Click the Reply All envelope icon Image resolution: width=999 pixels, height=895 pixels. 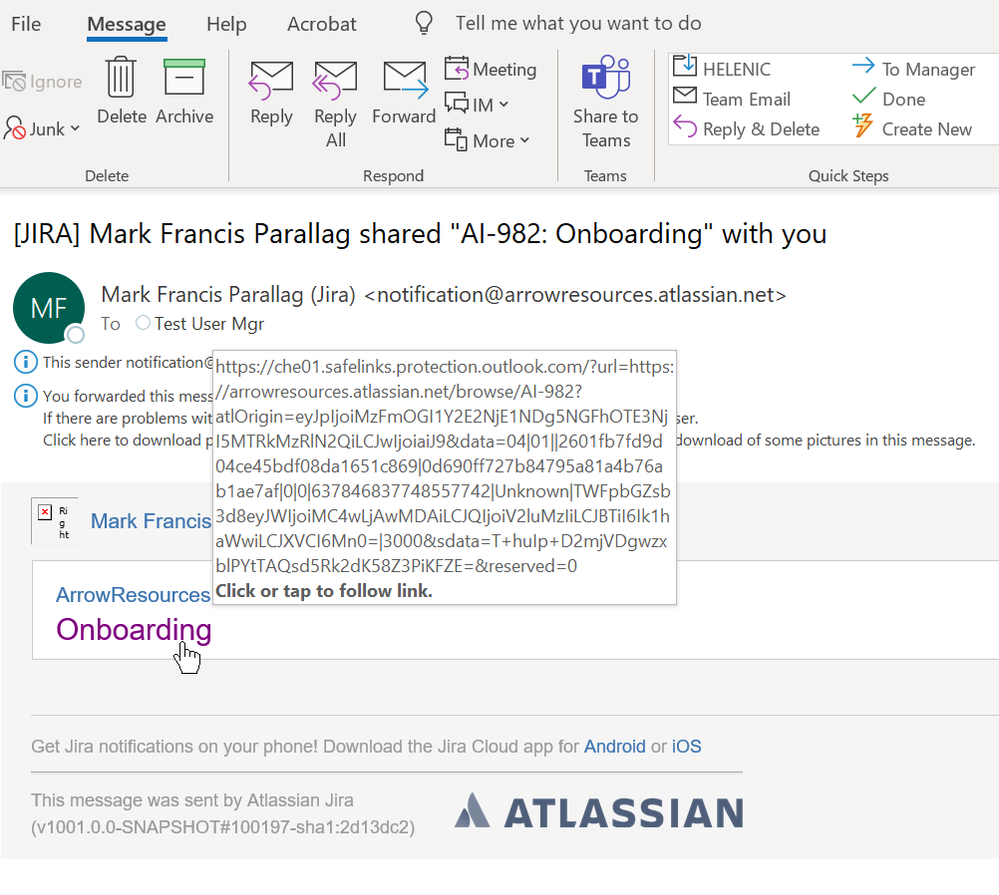335,80
